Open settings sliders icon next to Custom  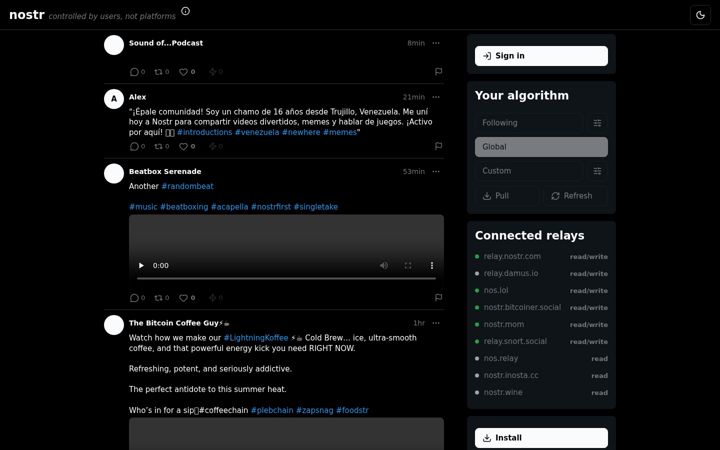pyautogui.click(x=597, y=171)
